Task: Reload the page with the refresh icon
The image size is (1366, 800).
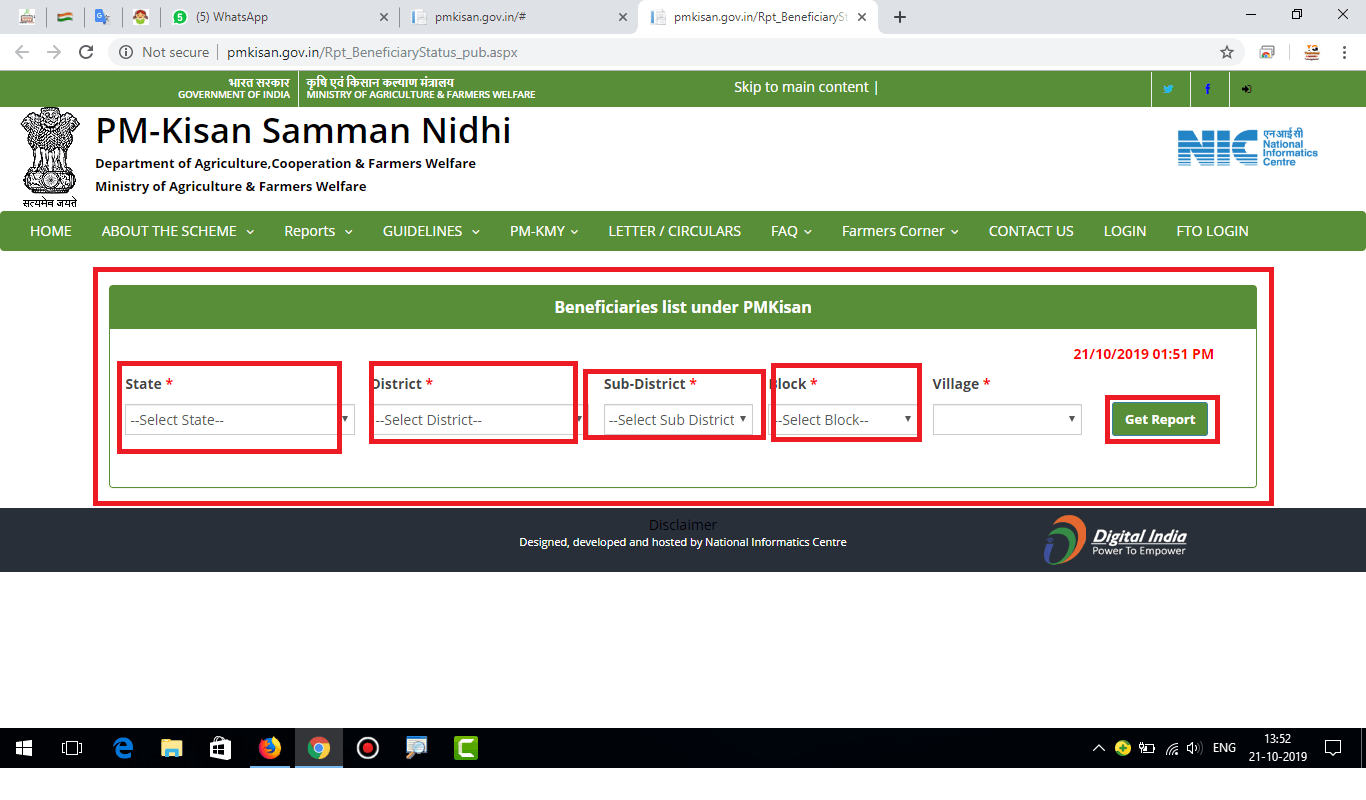Action: click(x=86, y=52)
